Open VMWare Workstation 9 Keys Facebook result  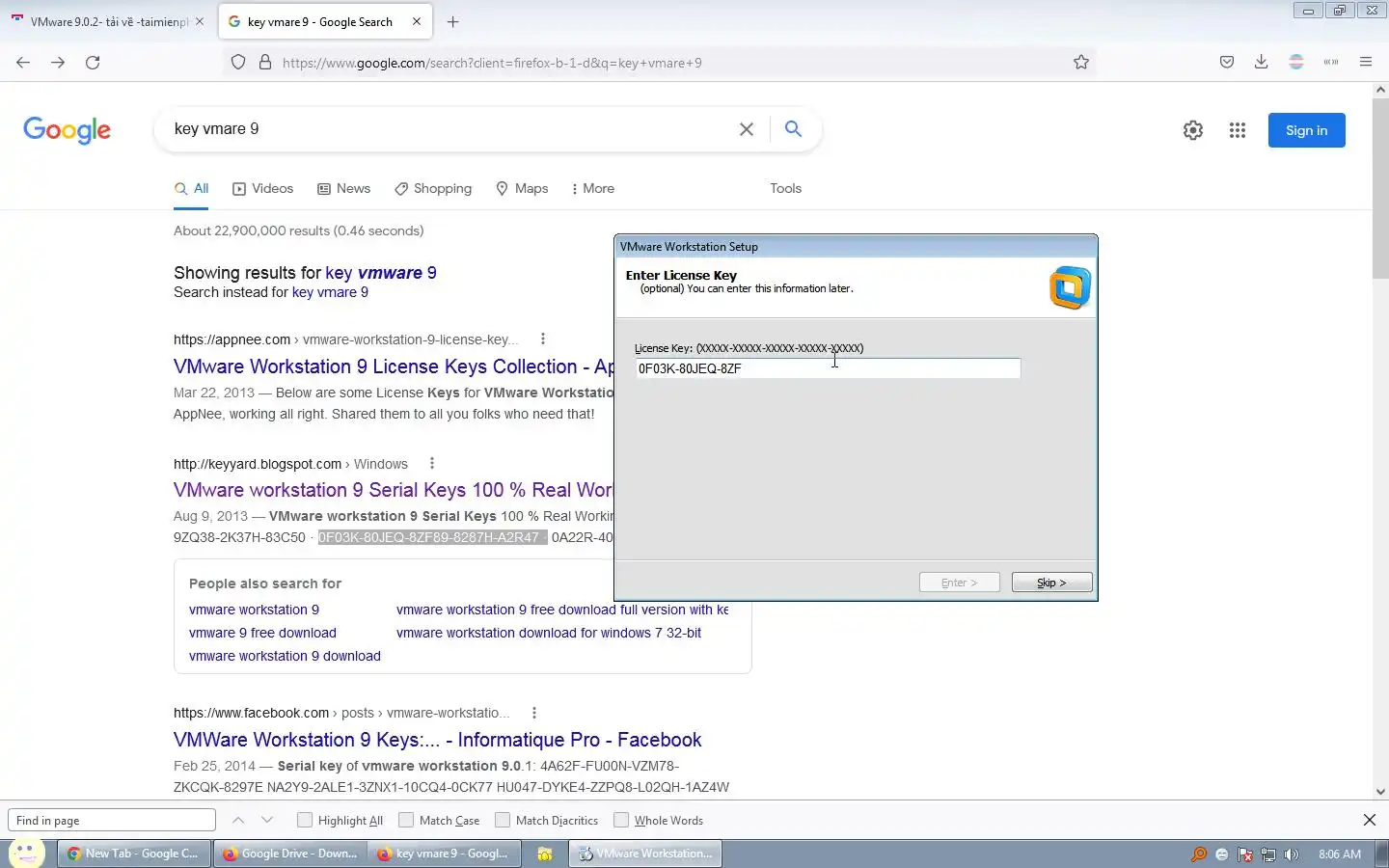click(437, 740)
